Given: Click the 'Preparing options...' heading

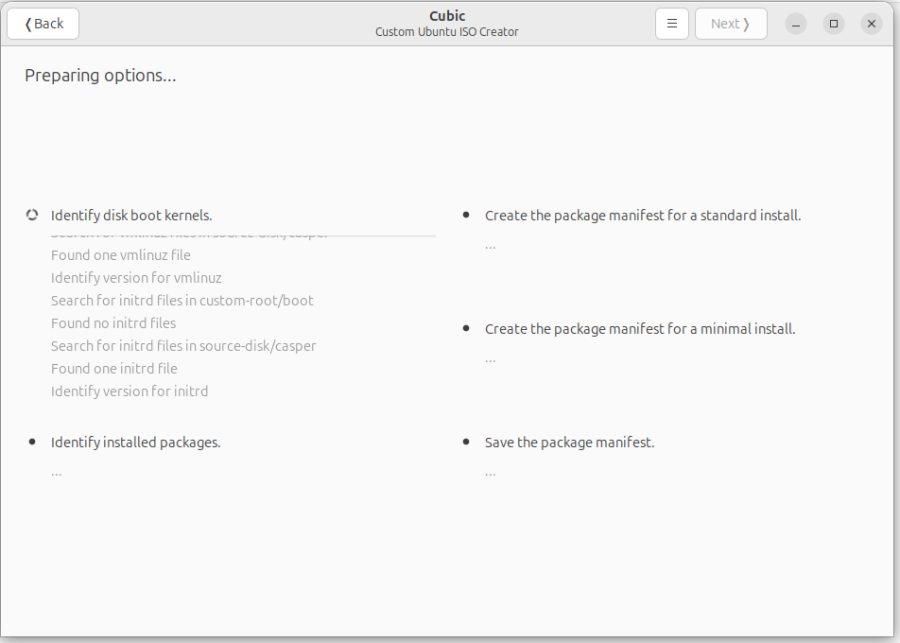Looking at the screenshot, I should tap(100, 76).
